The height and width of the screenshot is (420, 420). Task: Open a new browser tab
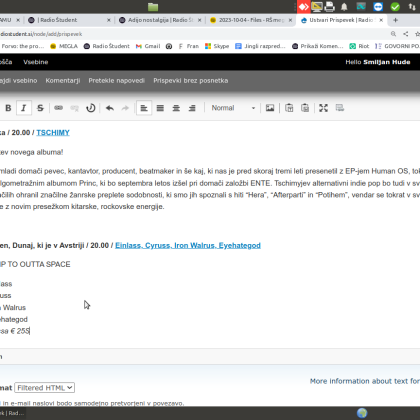pyautogui.click(x=395, y=20)
